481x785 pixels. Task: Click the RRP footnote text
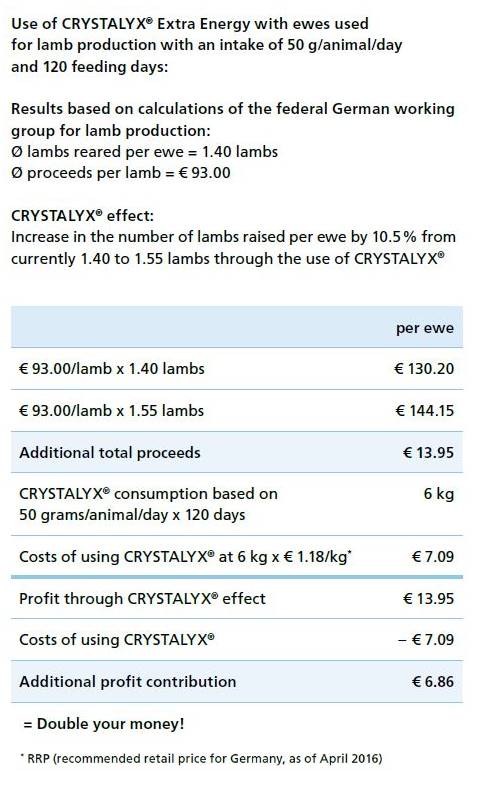pyautogui.click(x=201, y=758)
